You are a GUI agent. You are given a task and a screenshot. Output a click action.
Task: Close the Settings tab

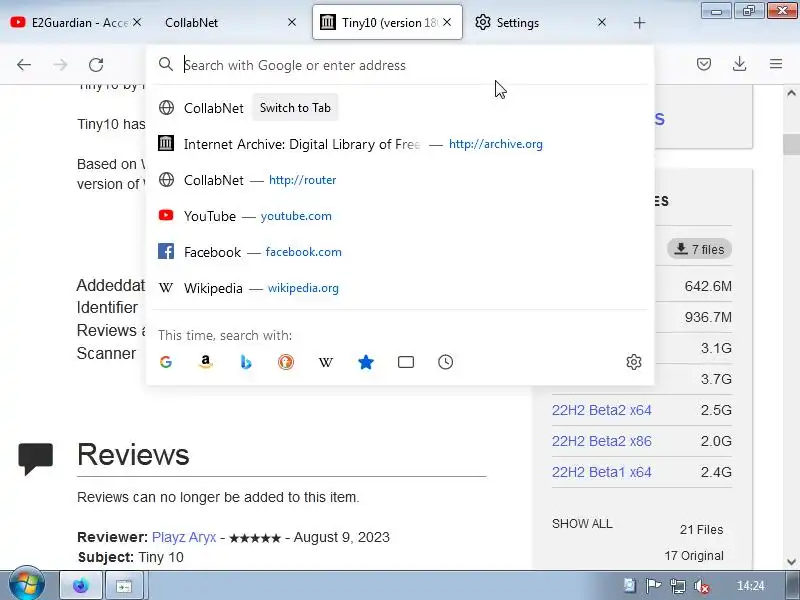point(602,22)
